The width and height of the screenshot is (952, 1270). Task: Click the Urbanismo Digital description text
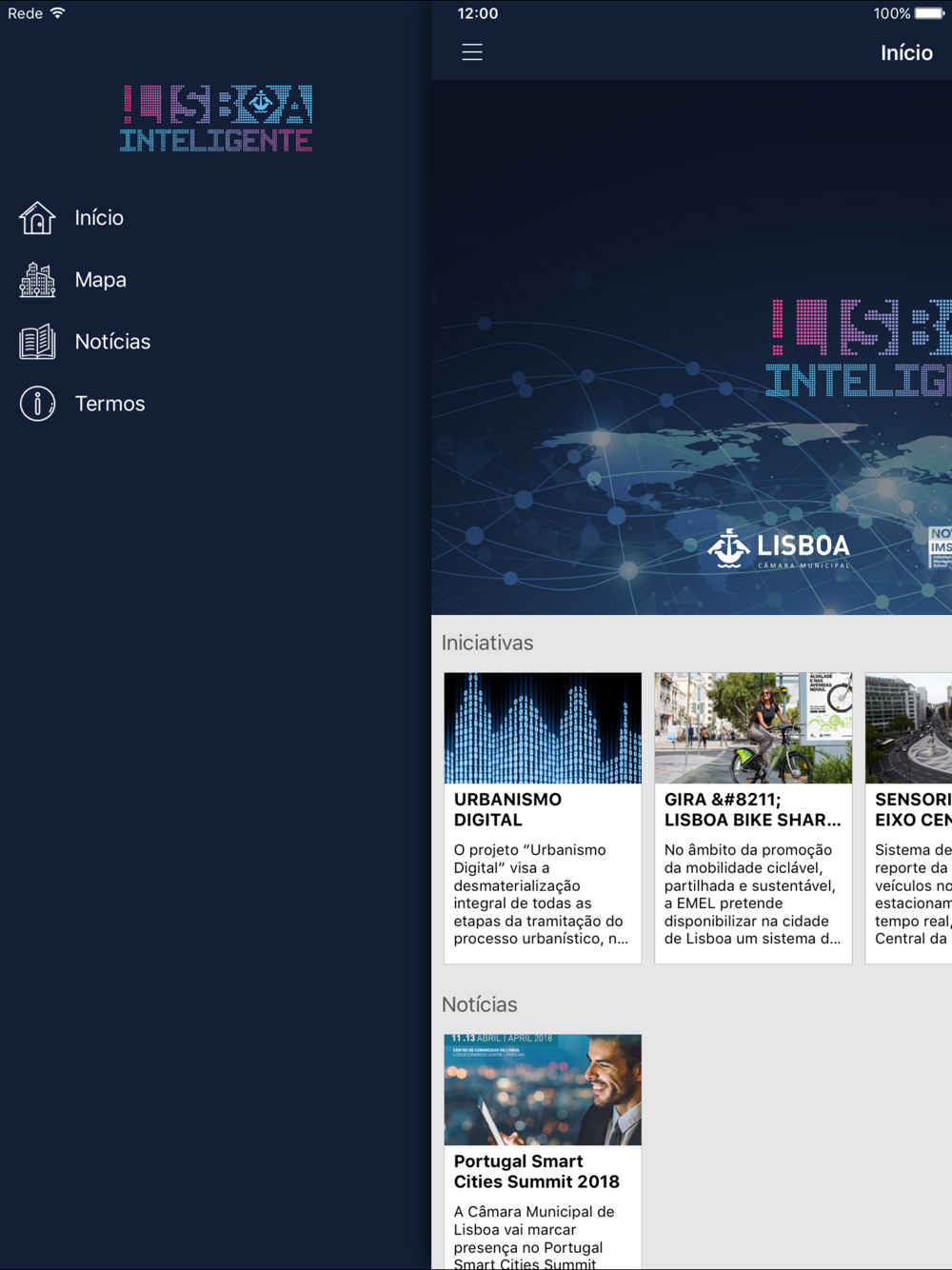541,894
